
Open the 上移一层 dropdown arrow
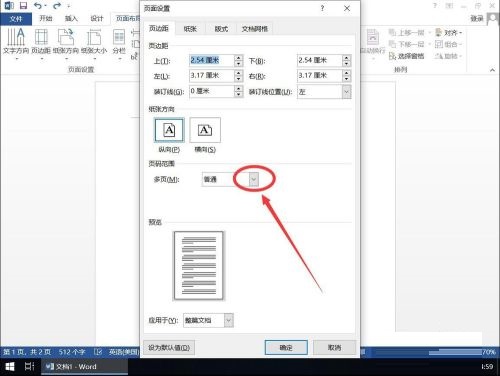[x=430, y=33]
